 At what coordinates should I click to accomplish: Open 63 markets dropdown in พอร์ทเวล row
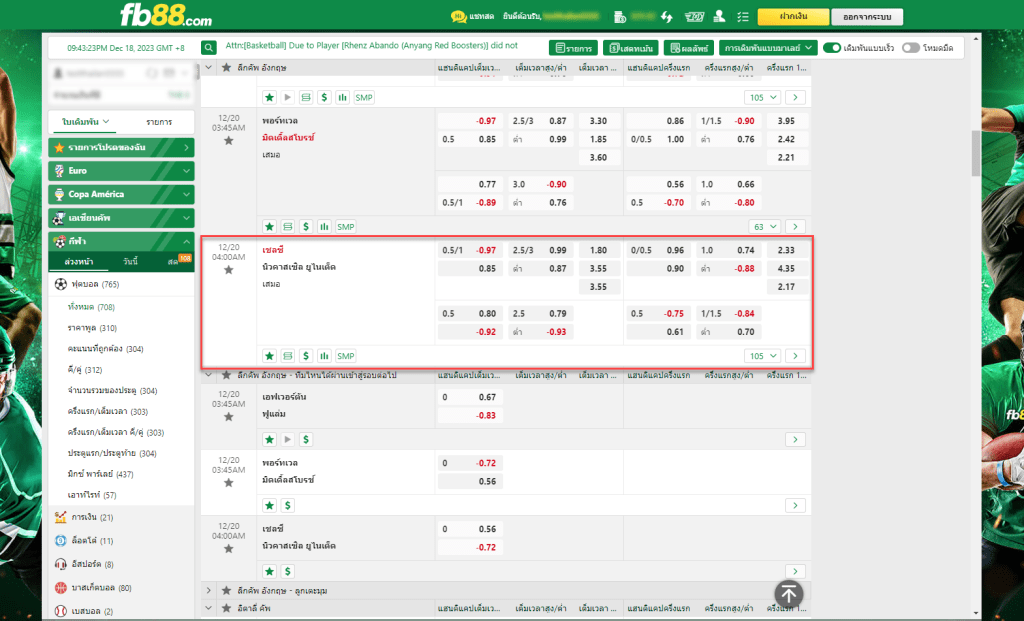765,227
